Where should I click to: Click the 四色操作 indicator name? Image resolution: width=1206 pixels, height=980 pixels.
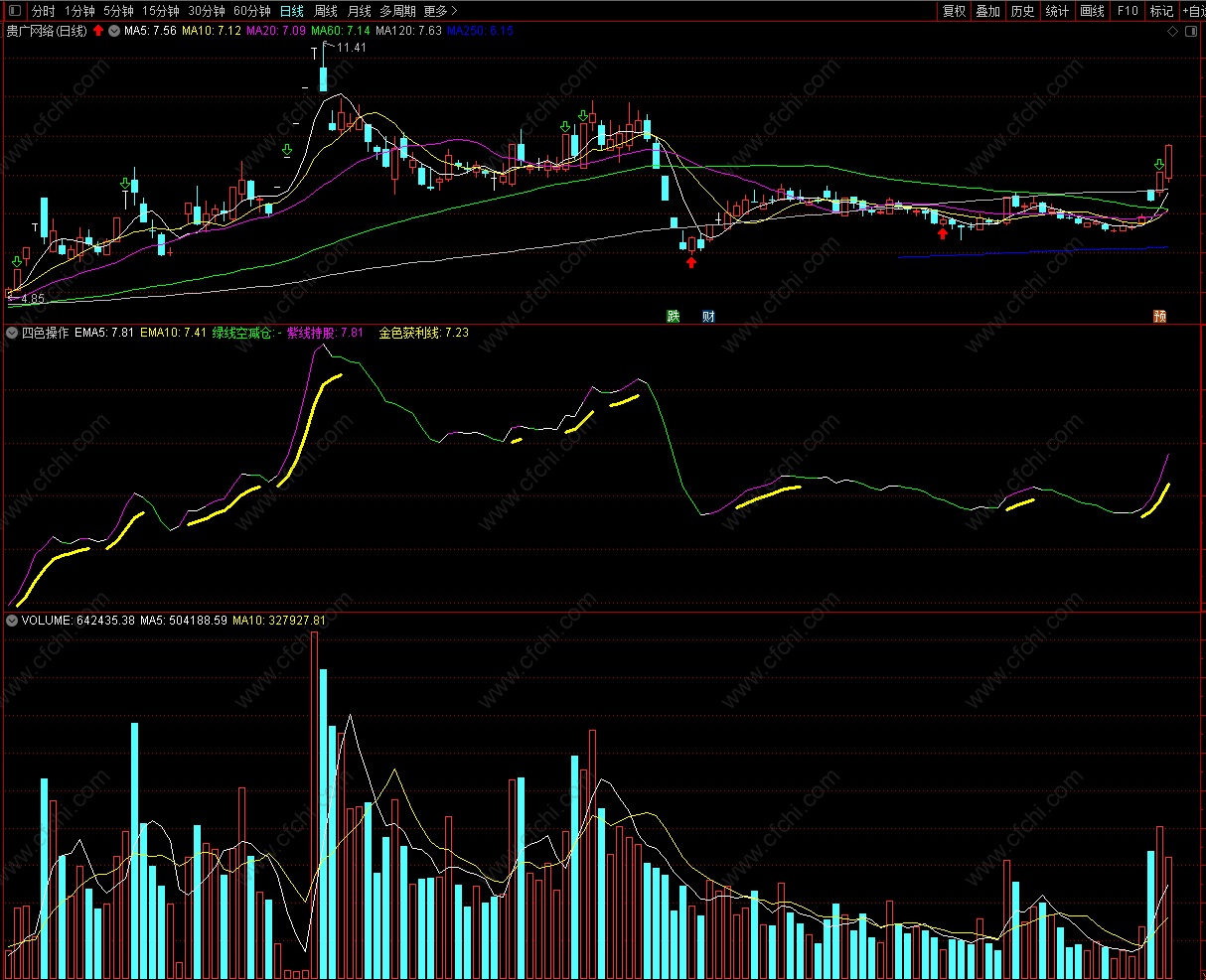pyautogui.click(x=46, y=334)
